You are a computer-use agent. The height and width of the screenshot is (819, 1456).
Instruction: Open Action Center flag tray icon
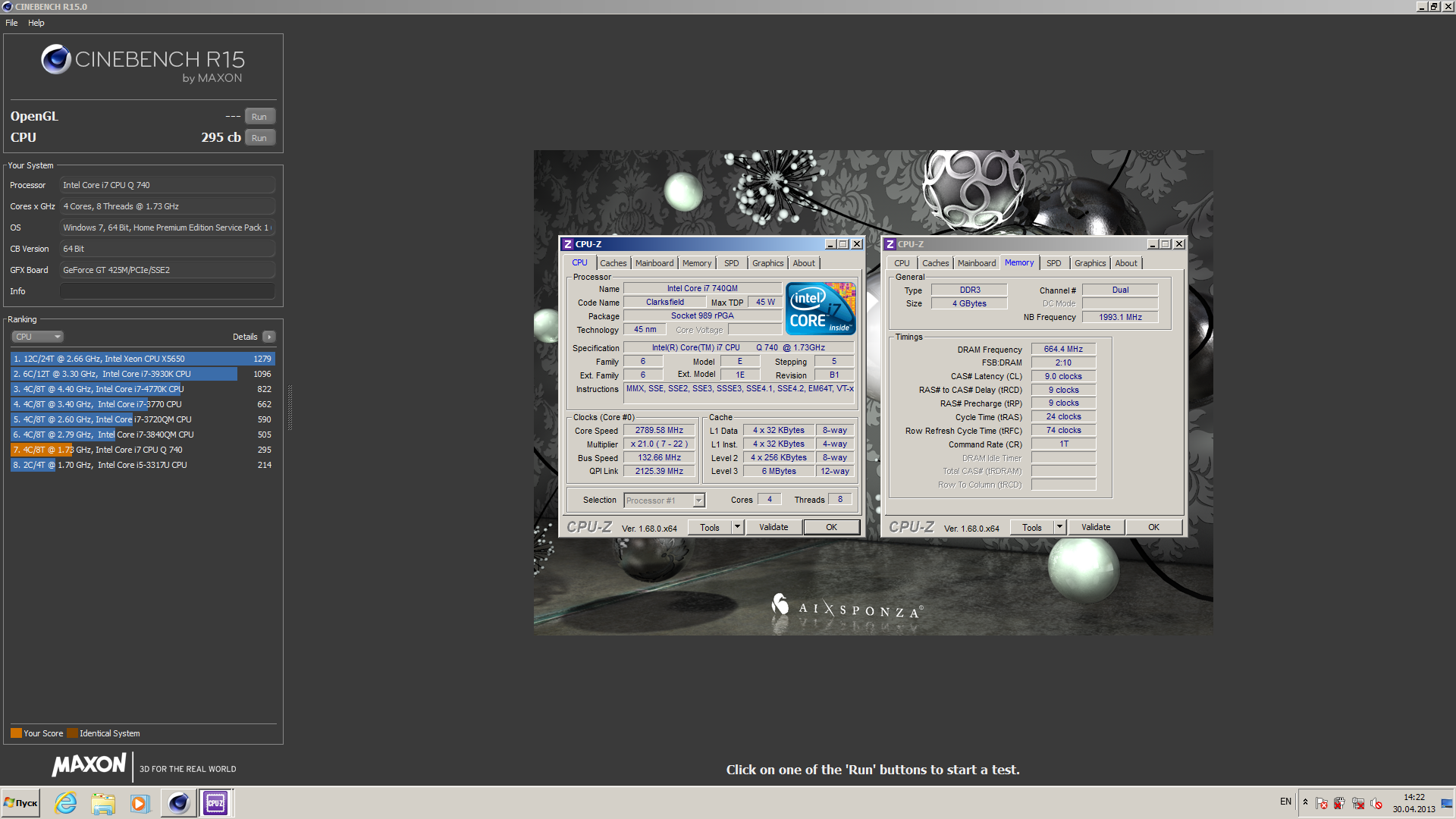[x=1322, y=803]
